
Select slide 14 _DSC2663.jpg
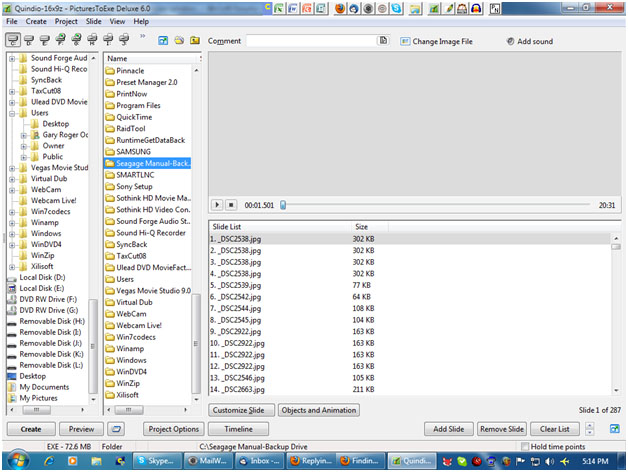click(x=409, y=389)
